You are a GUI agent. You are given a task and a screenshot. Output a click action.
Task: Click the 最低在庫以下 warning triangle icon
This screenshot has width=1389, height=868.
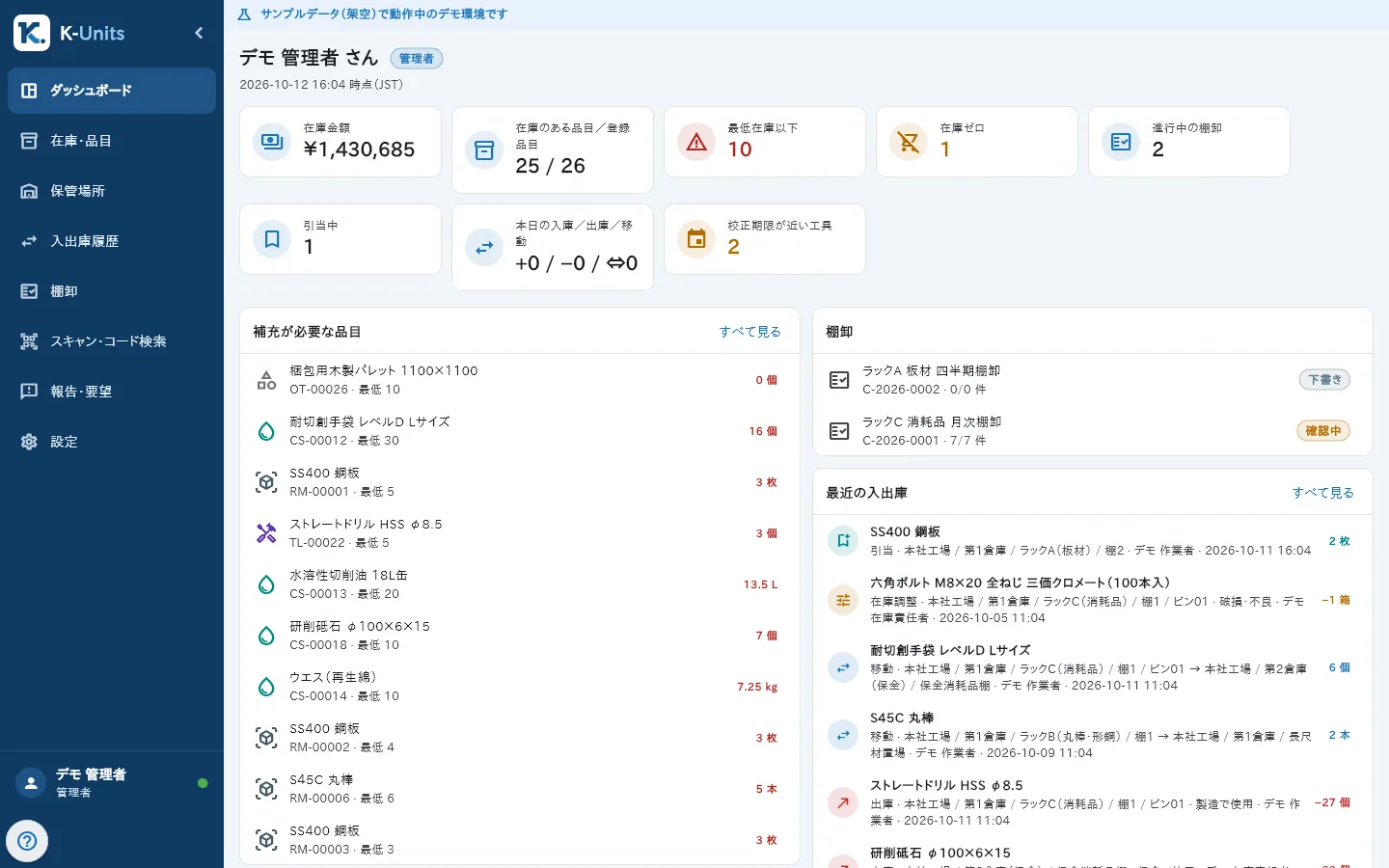[696, 142]
